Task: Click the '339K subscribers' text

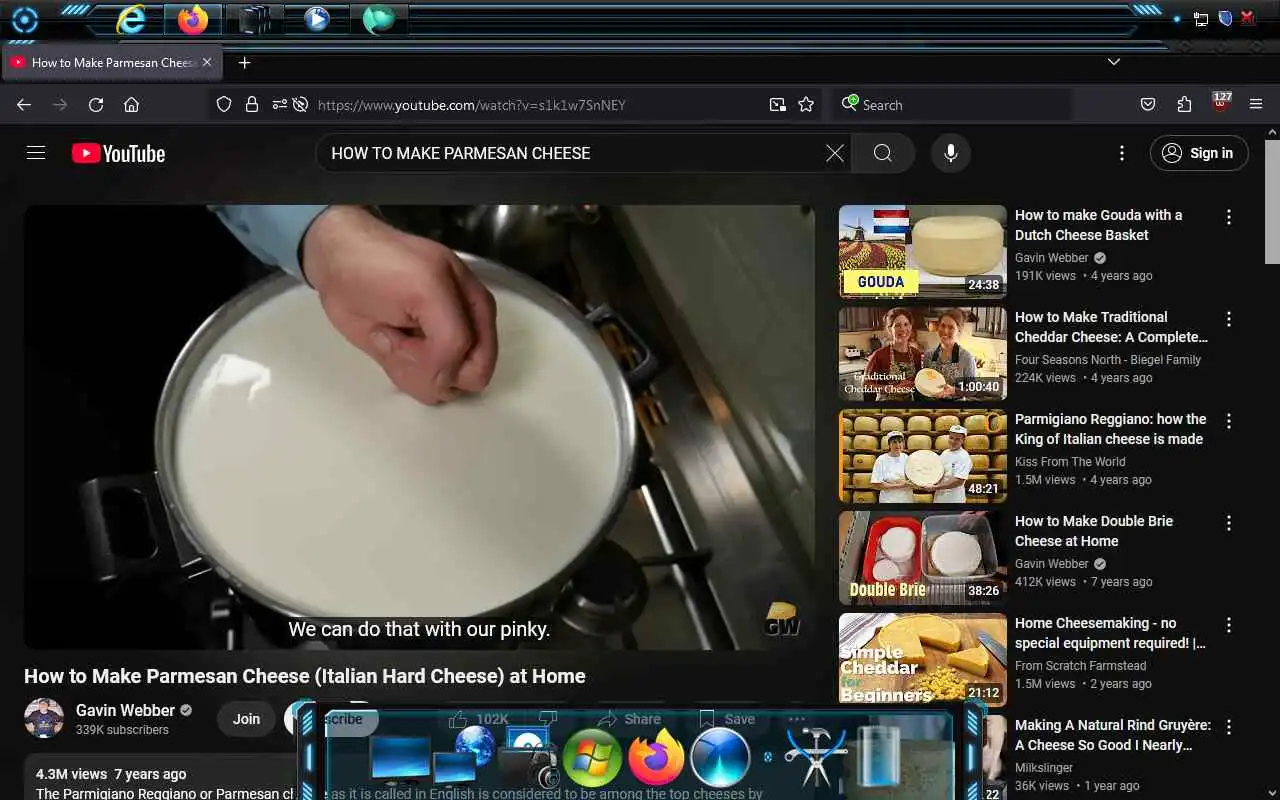Action: point(122,730)
